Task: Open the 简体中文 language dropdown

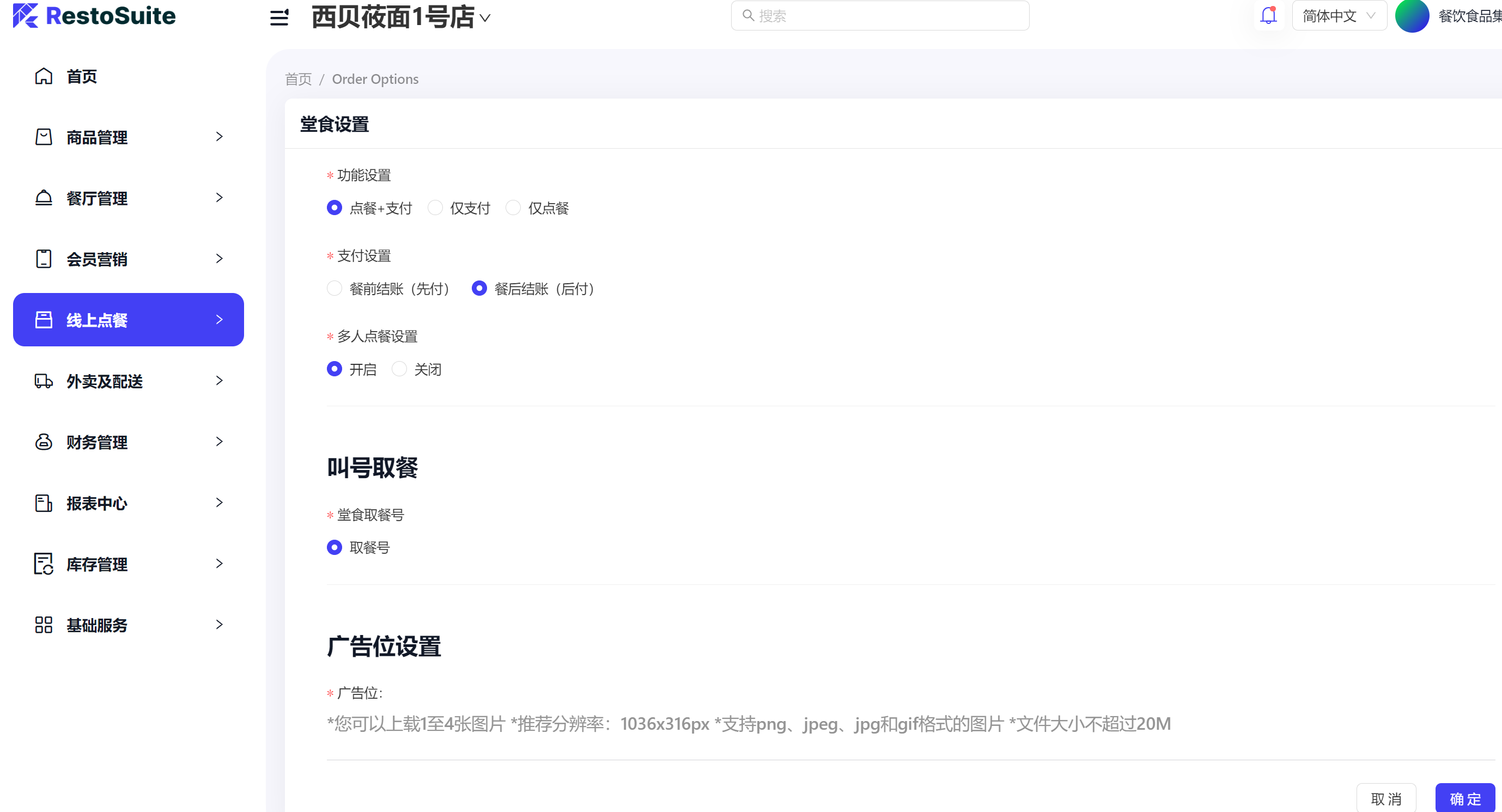Action: coord(1339,16)
